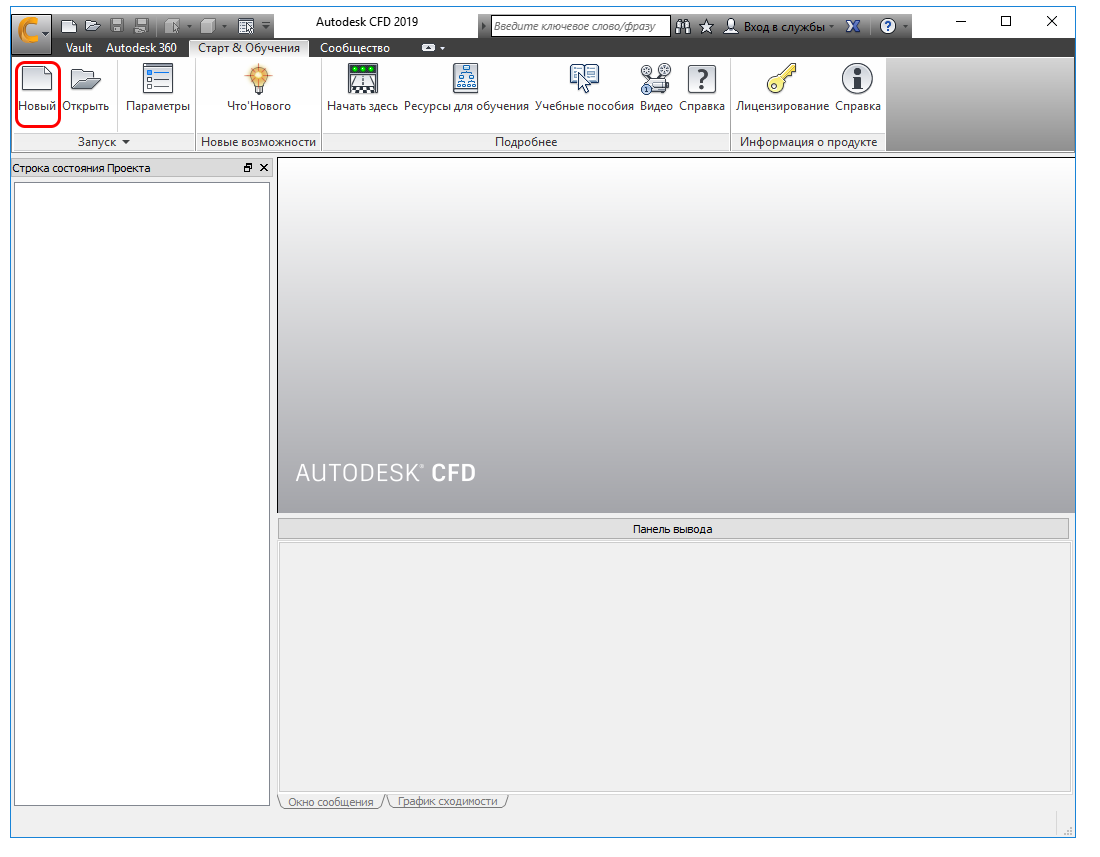Minimize the Autodesk CFD window
Viewport: 1100px width, 857px height.
click(961, 22)
